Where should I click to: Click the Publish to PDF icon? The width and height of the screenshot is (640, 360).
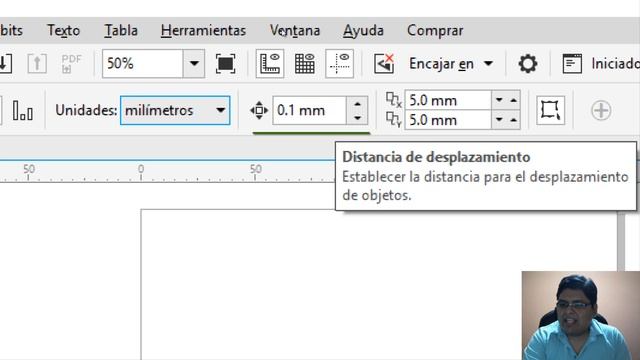point(71,64)
